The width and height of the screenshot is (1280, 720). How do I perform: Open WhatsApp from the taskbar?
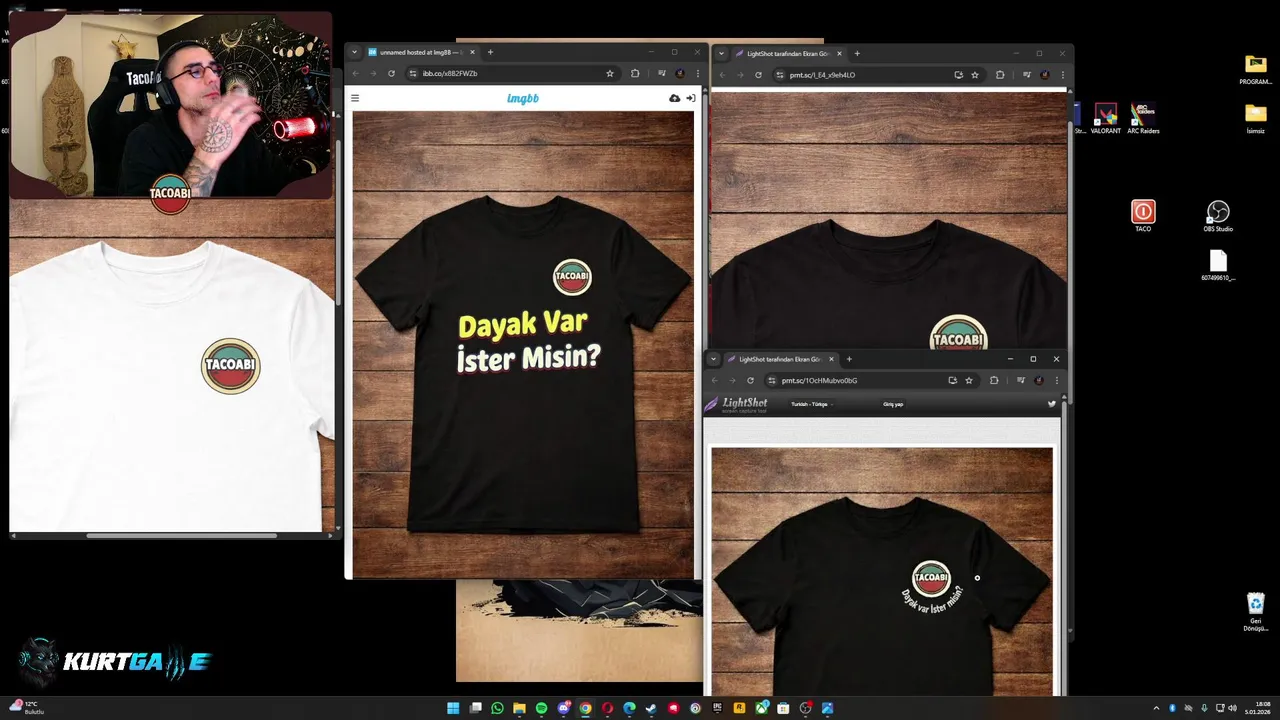click(x=497, y=708)
